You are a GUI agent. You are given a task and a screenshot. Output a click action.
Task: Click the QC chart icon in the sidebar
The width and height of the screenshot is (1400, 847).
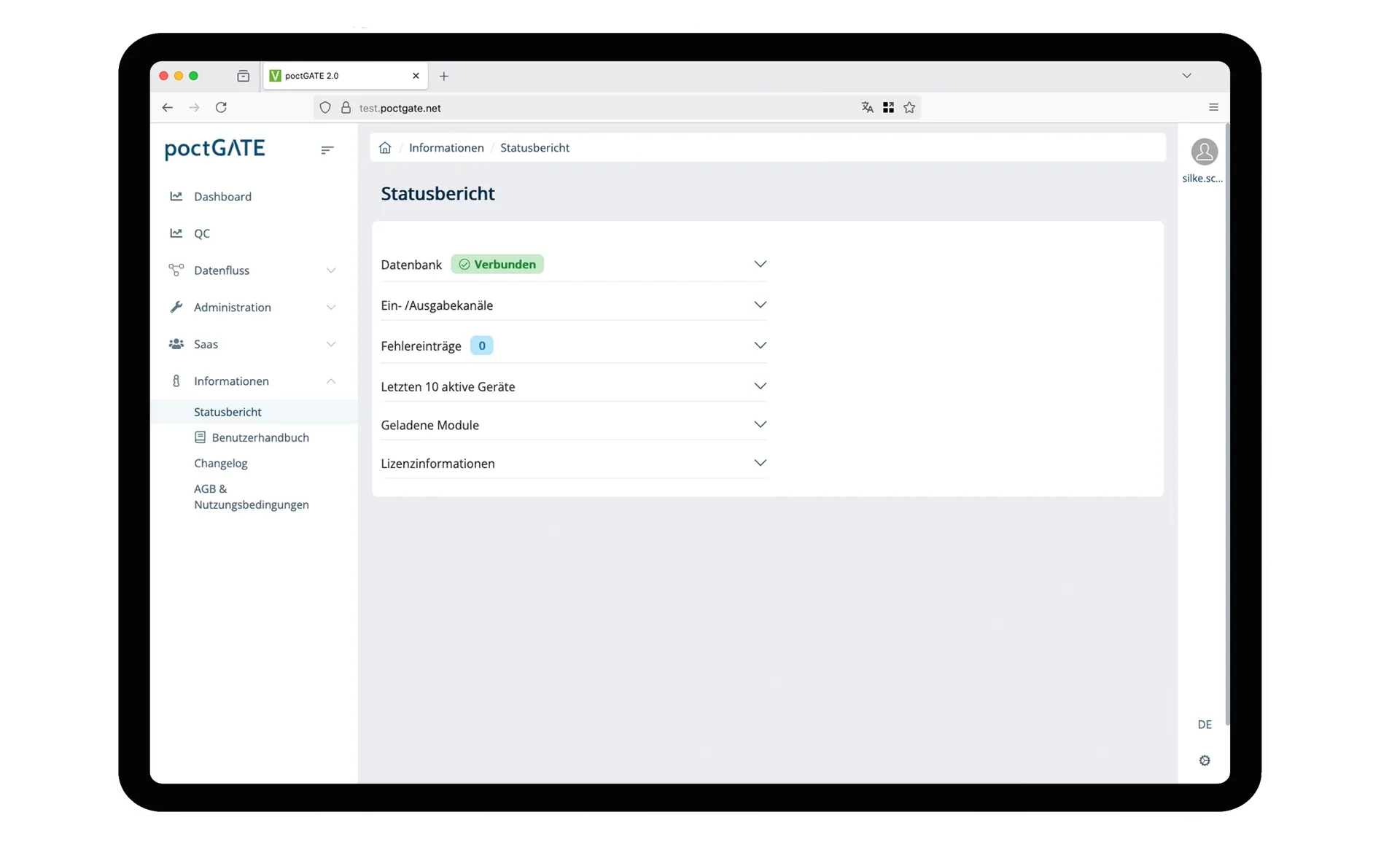pyautogui.click(x=176, y=233)
